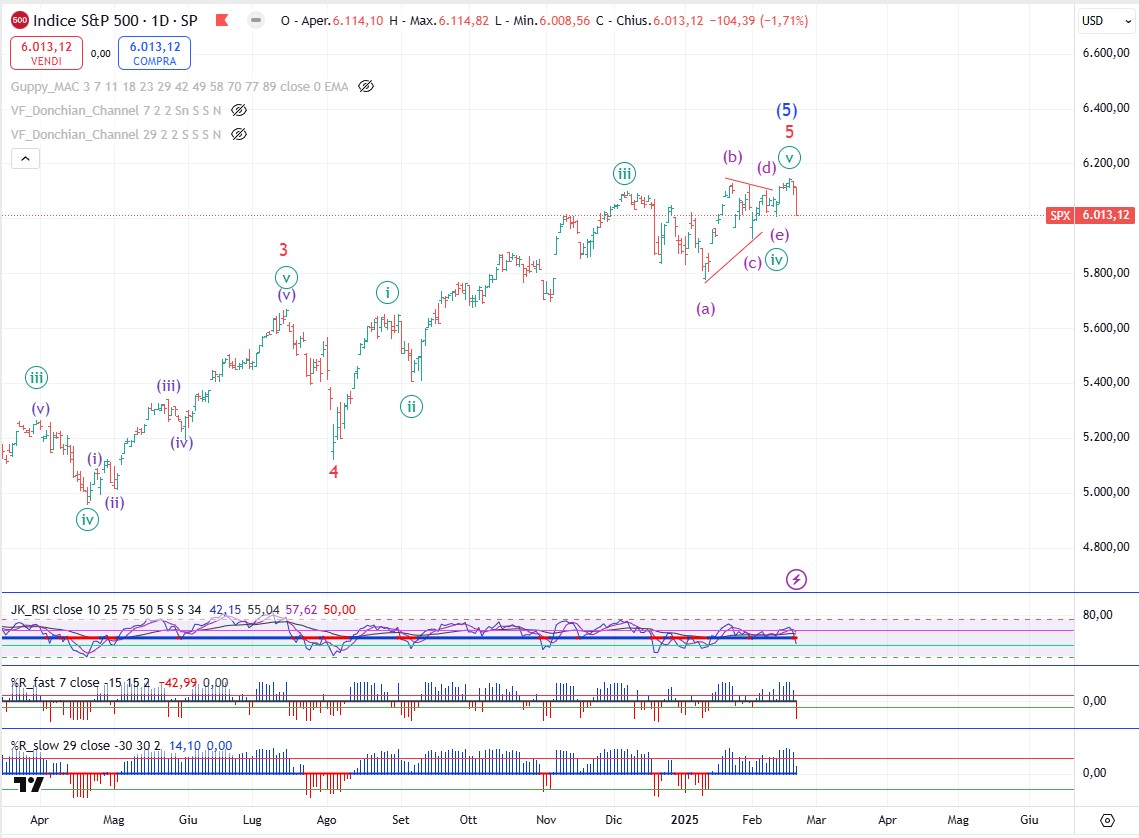
Task: Select the red 3 wave label
Action: tap(283, 250)
